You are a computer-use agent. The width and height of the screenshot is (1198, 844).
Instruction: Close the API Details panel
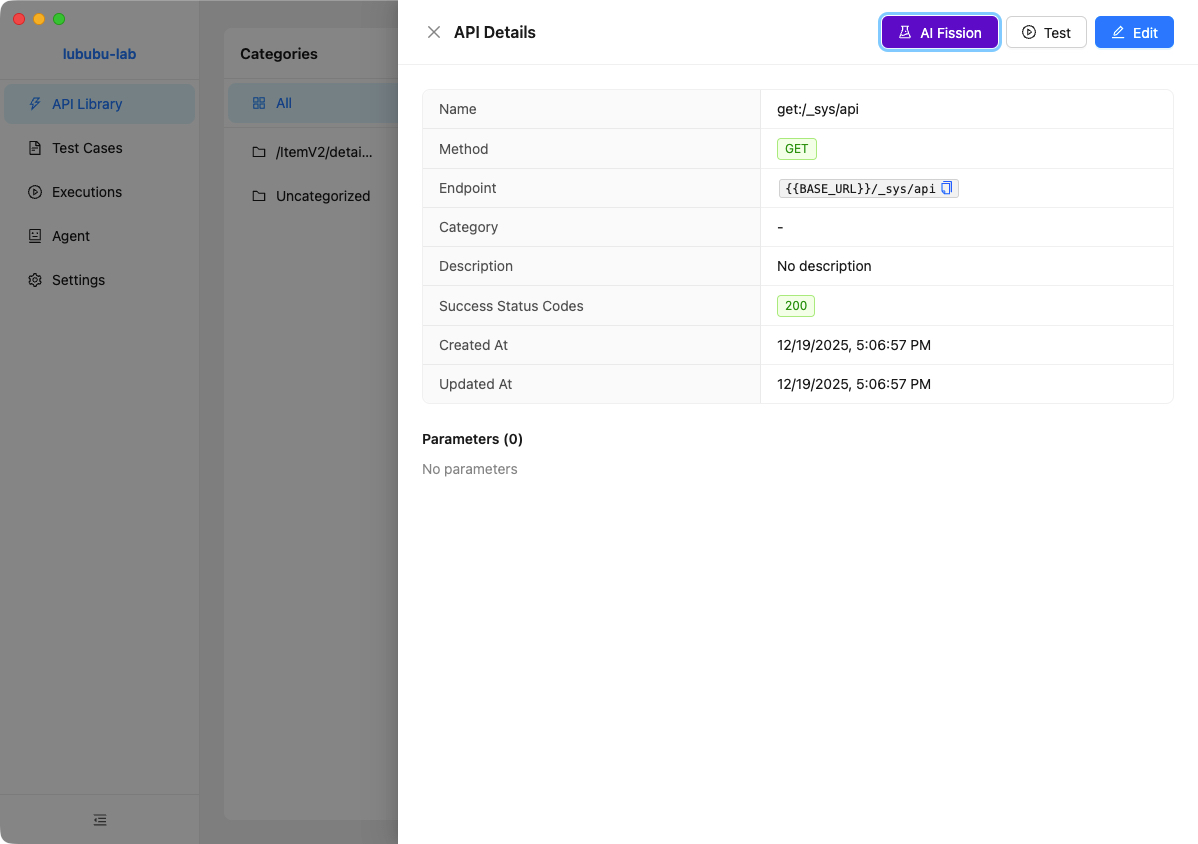point(434,32)
